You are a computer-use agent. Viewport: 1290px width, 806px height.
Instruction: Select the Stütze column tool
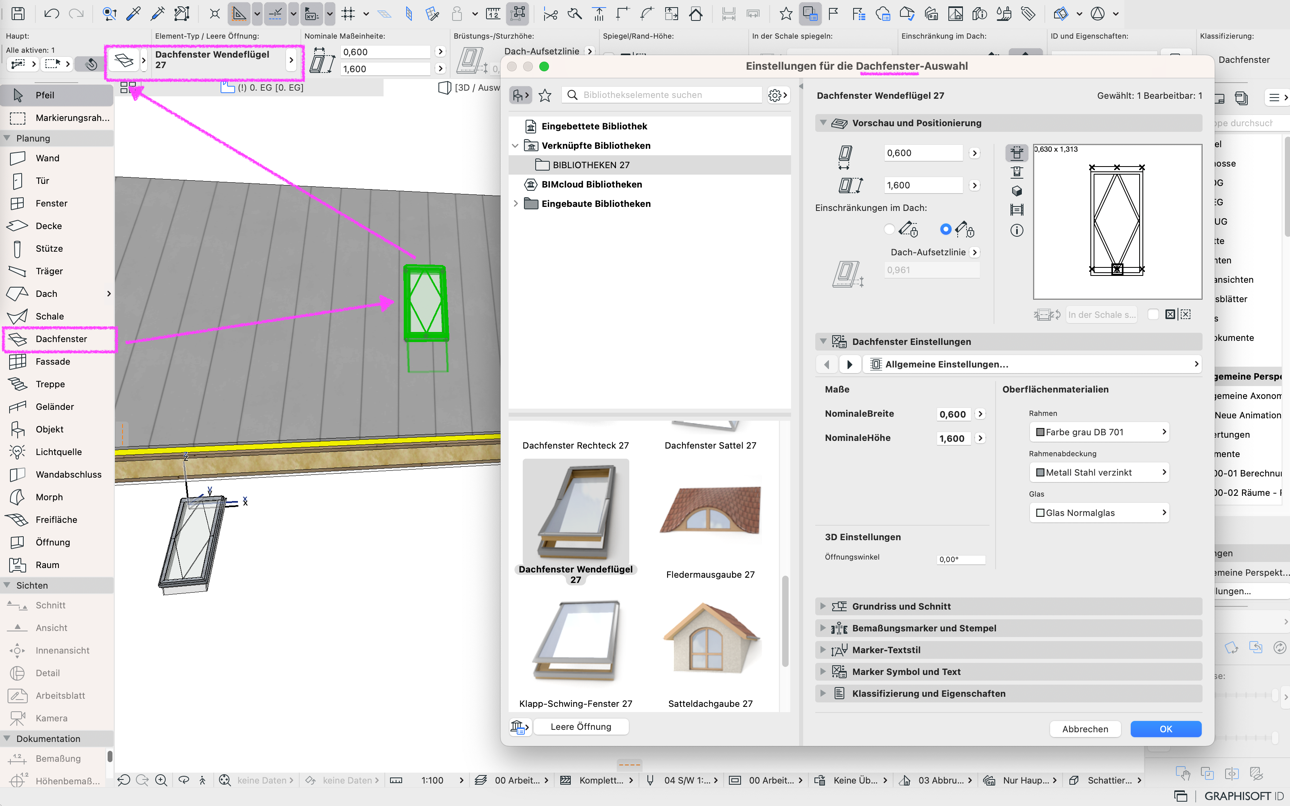pos(57,249)
